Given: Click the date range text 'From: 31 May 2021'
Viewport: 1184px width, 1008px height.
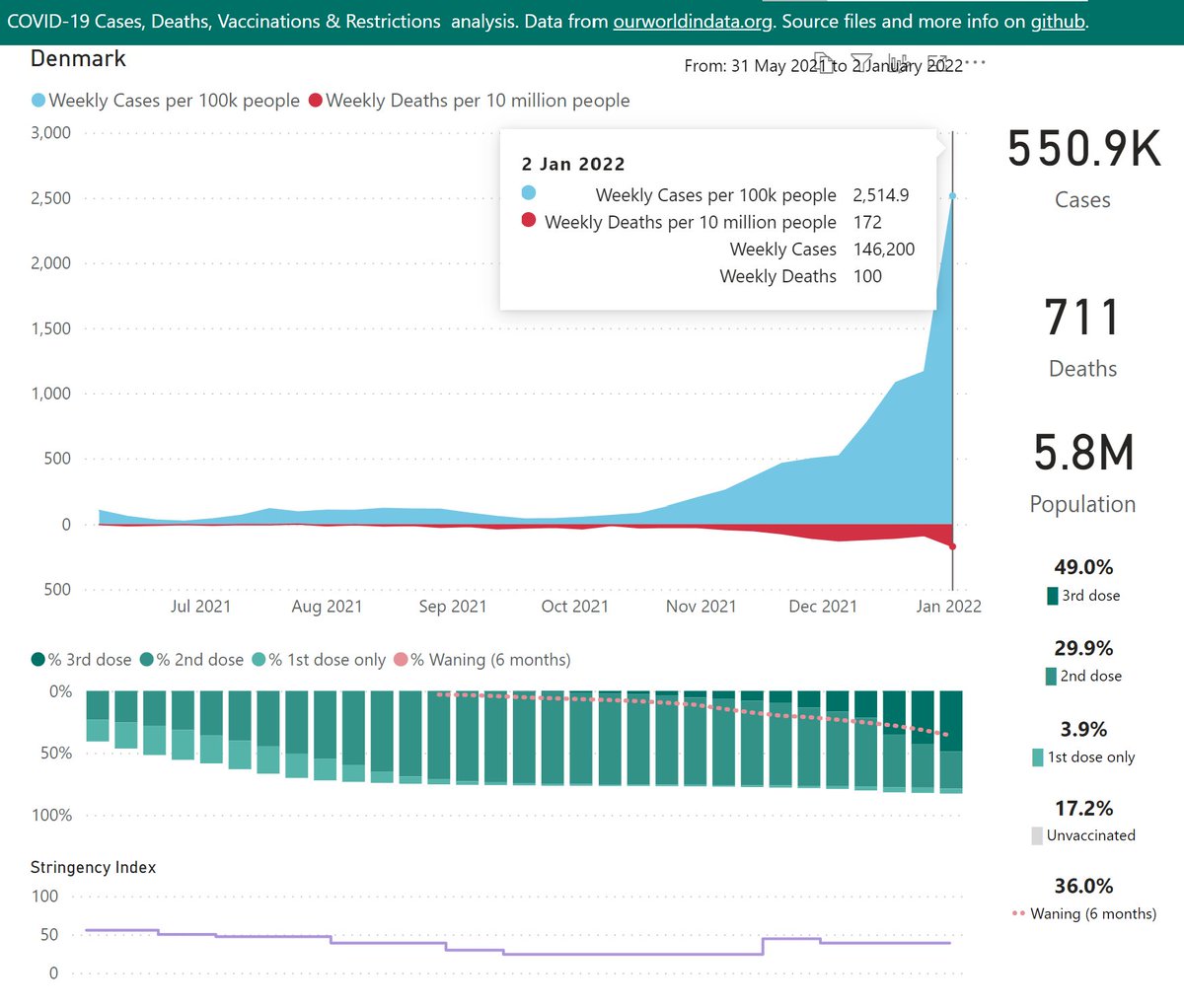Looking at the screenshot, I should 756,65.
